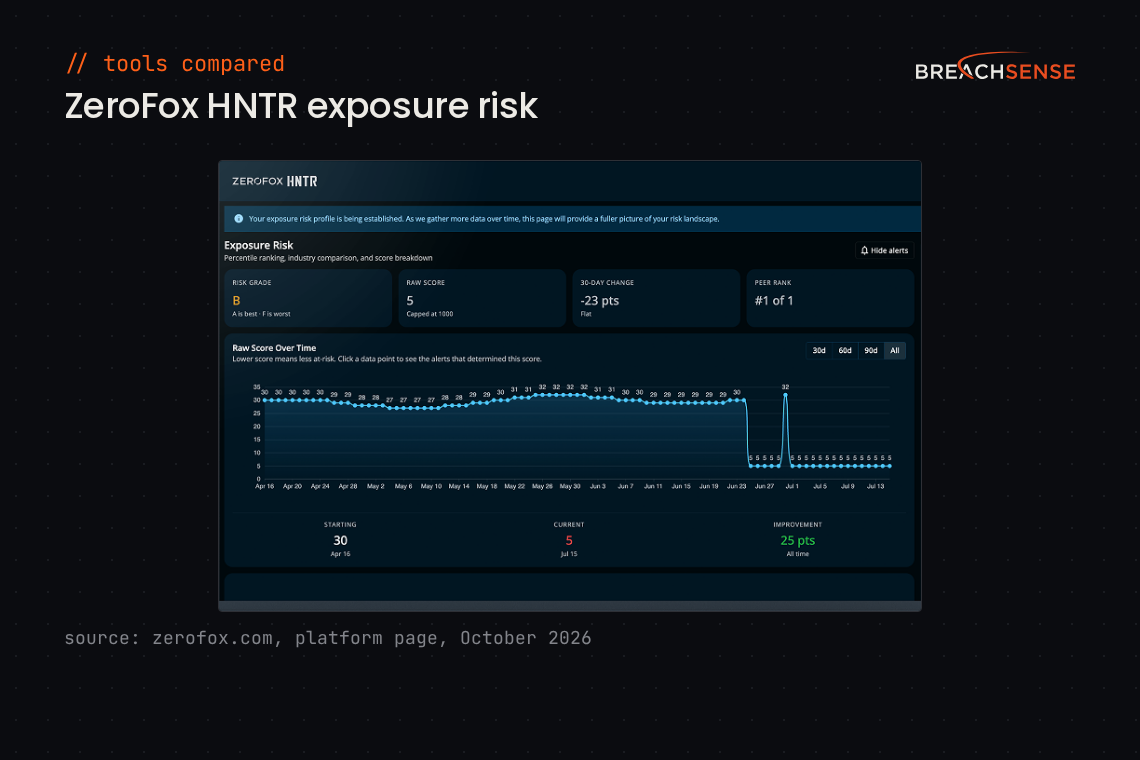The height and width of the screenshot is (760, 1140).
Task: Click the 'Jun 27' x-axis label
Action: coord(764,486)
